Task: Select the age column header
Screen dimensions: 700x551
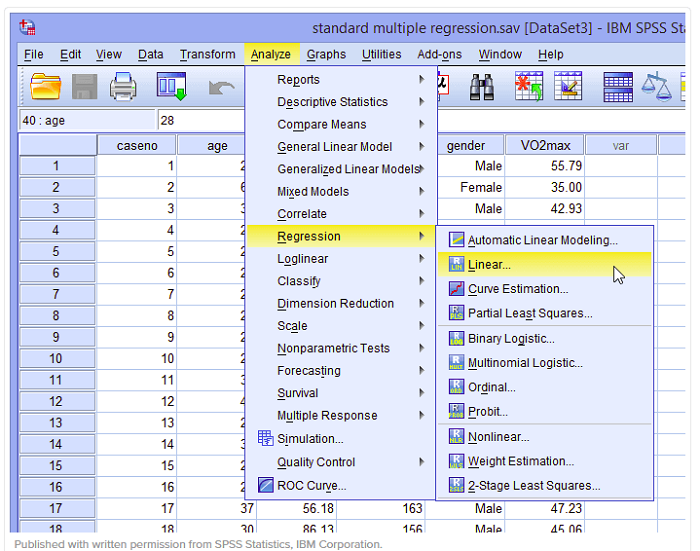Action: [x=211, y=146]
